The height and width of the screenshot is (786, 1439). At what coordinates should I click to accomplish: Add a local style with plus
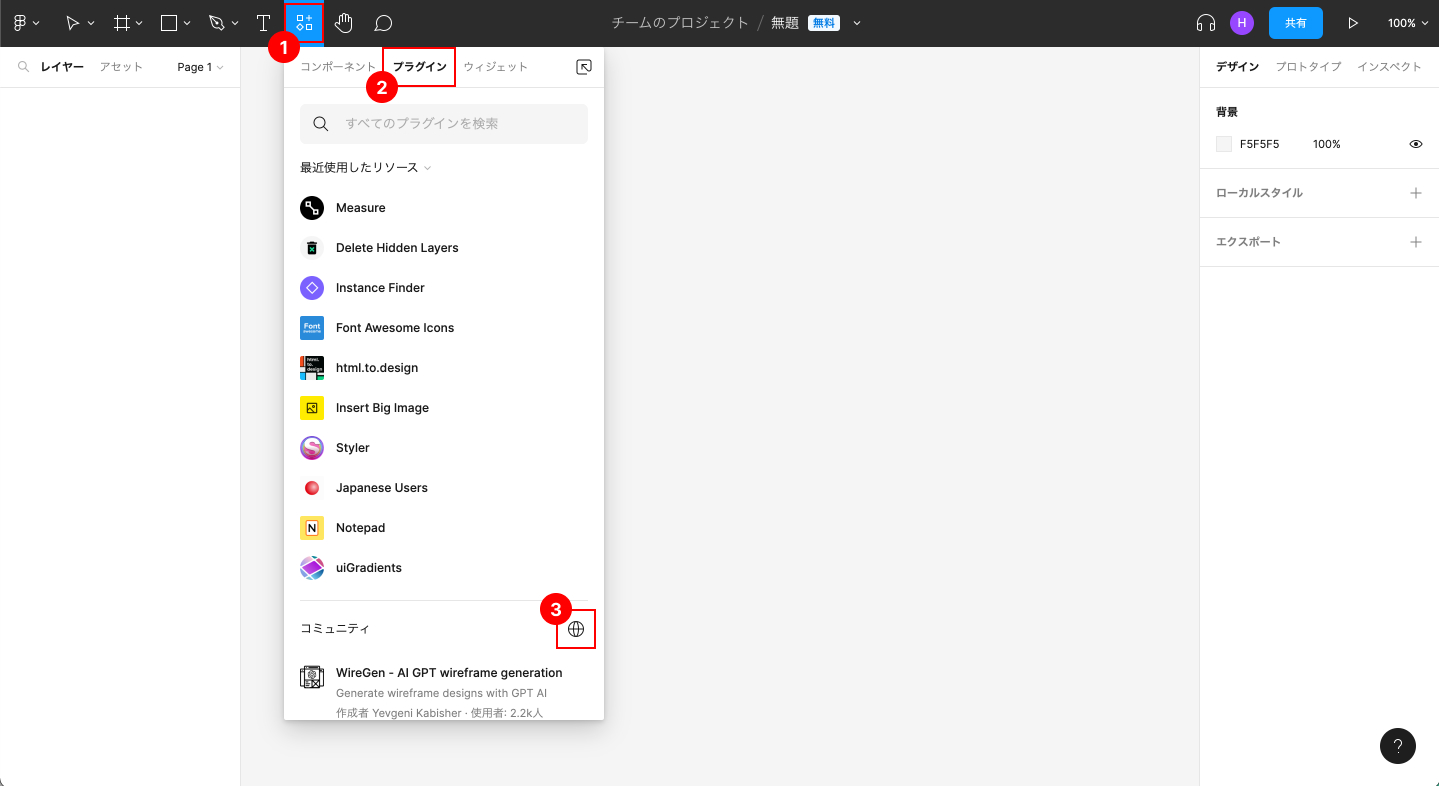(x=1416, y=193)
